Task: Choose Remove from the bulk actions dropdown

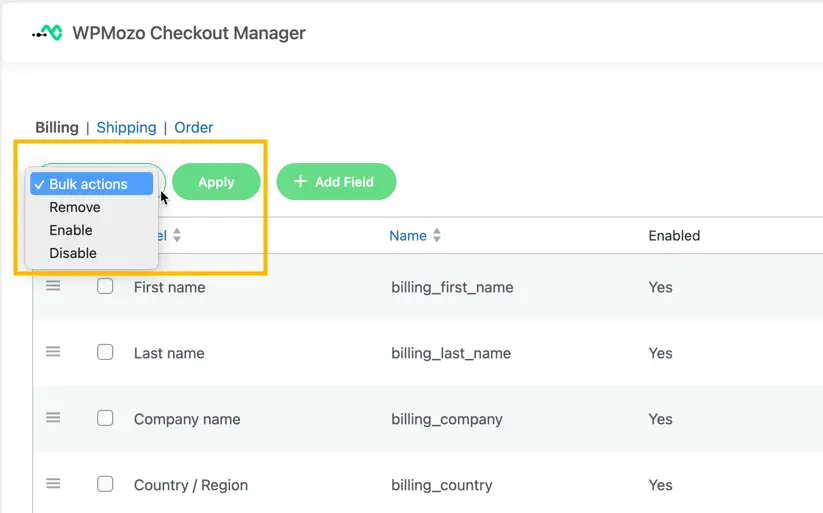Action: point(75,207)
